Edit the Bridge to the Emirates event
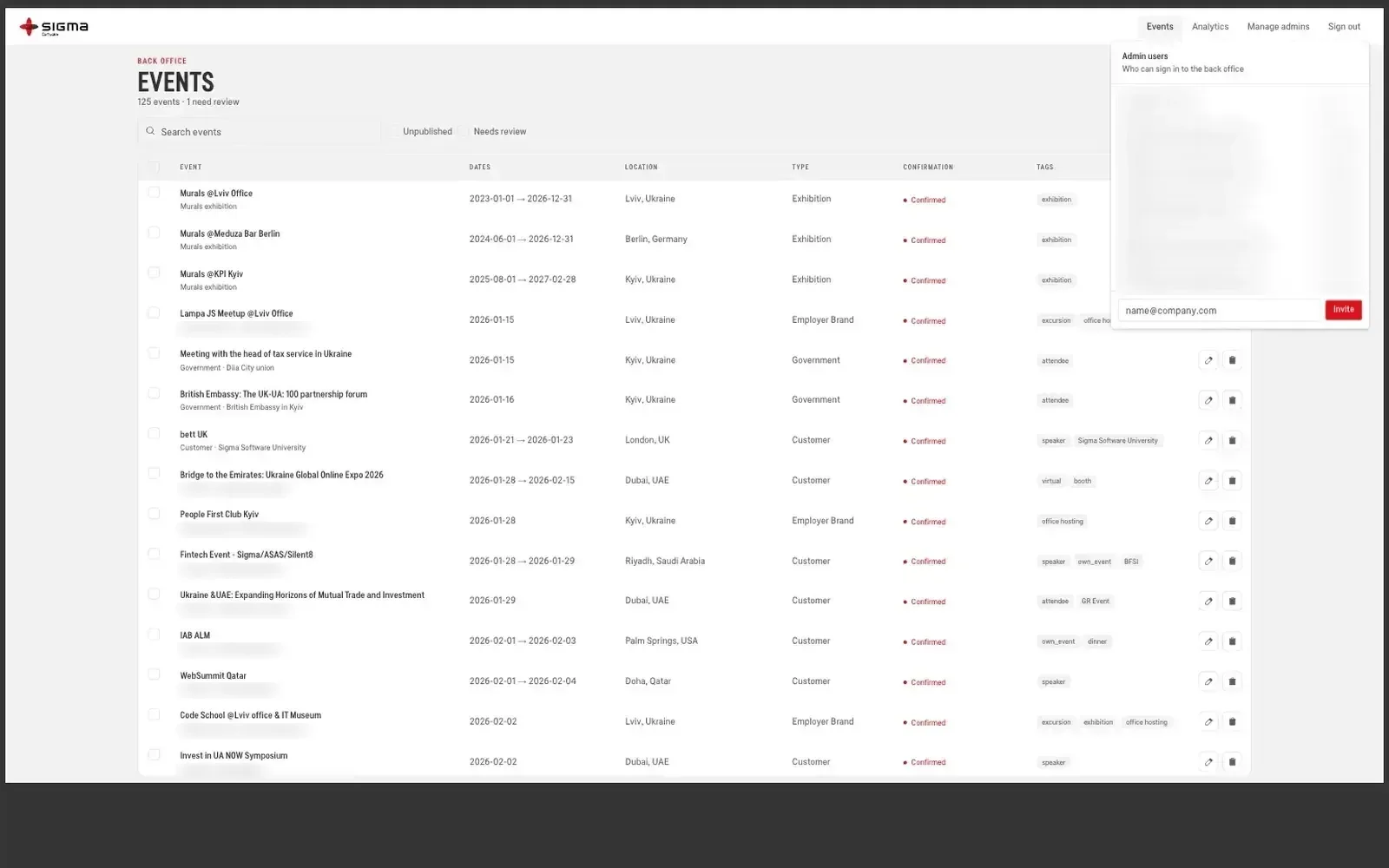The height and width of the screenshot is (868, 1389). pos(1208,481)
